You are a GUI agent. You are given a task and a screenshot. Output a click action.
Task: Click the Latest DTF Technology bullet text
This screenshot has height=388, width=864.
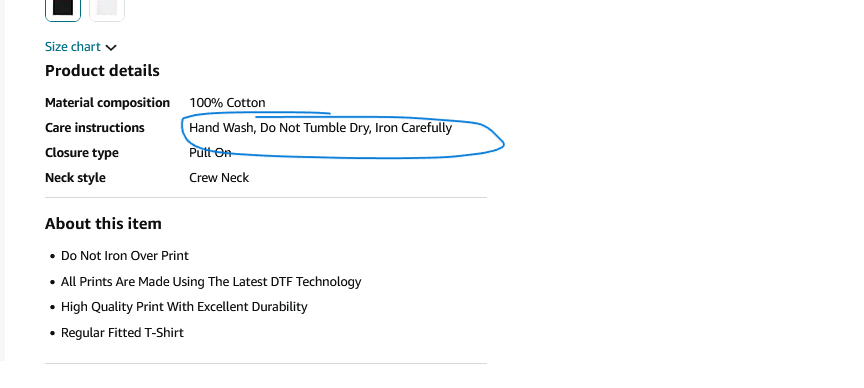(211, 282)
